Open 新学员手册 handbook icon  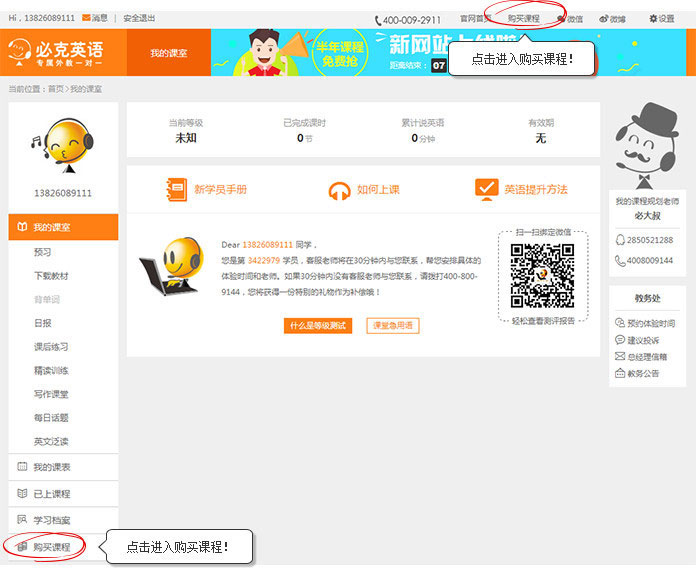[x=176, y=189]
